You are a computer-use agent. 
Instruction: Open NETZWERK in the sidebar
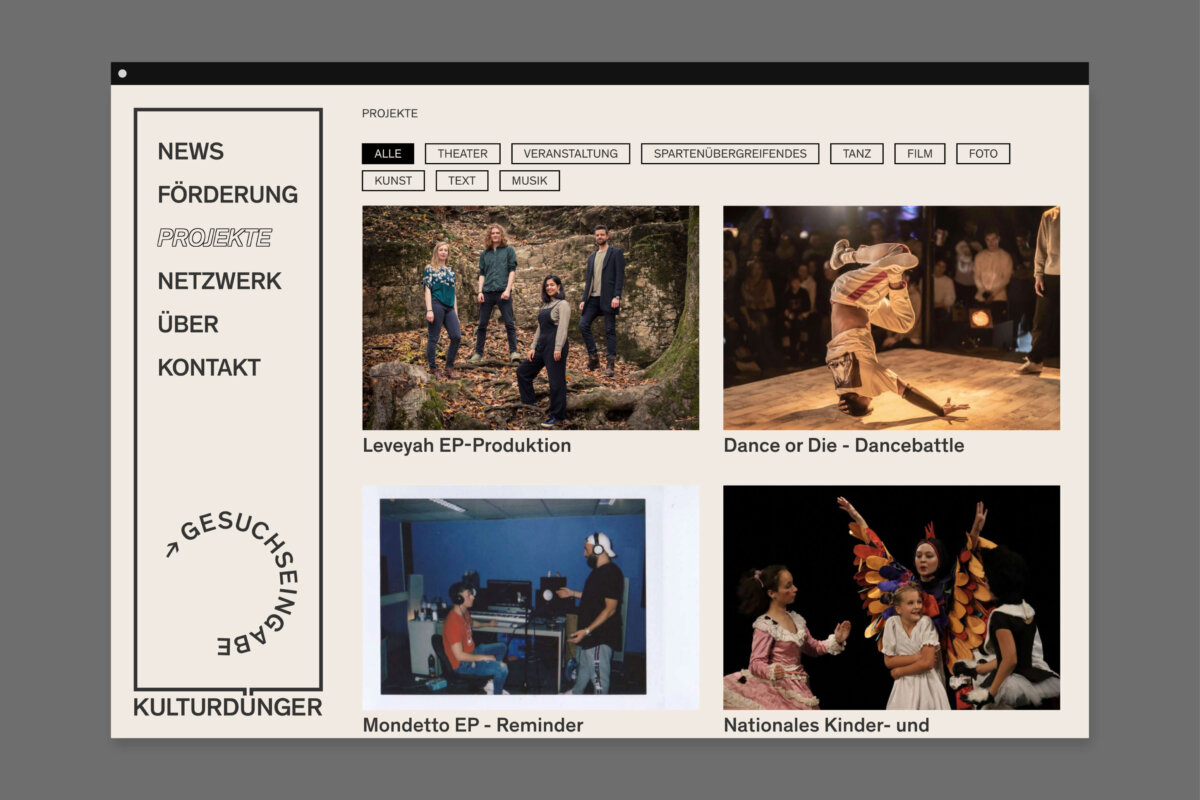point(220,281)
